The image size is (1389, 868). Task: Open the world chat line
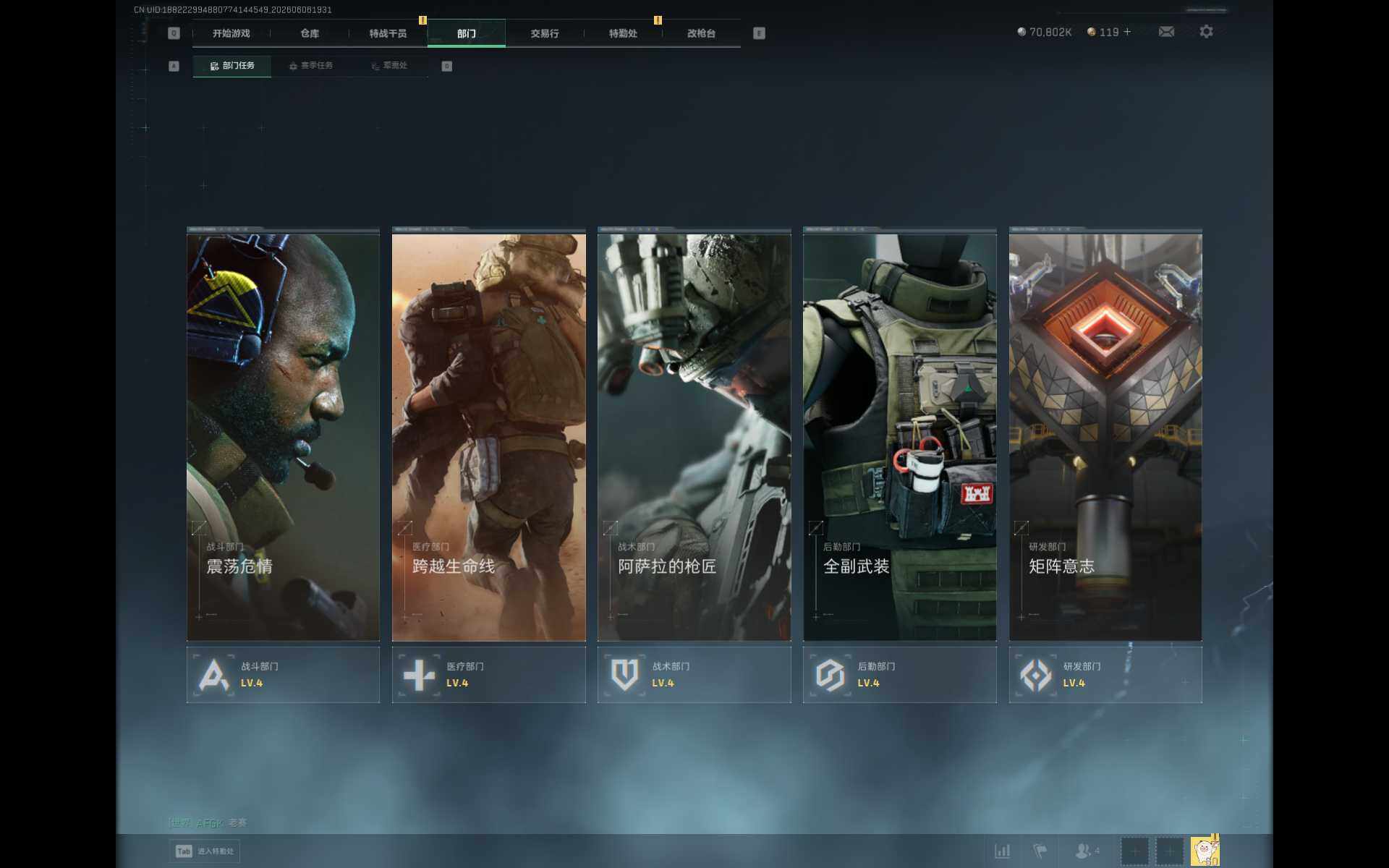pos(208,822)
